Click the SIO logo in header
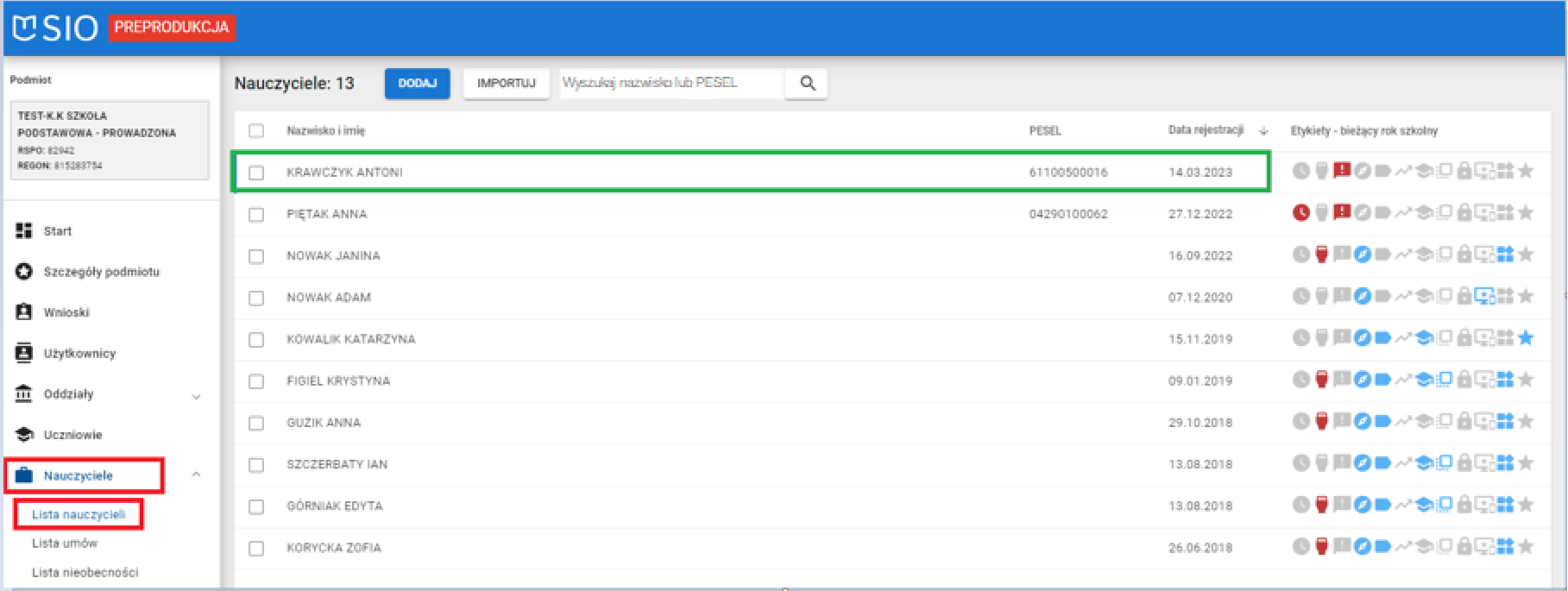Viewport: 1568px width, 591px height. [x=55, y=28]
